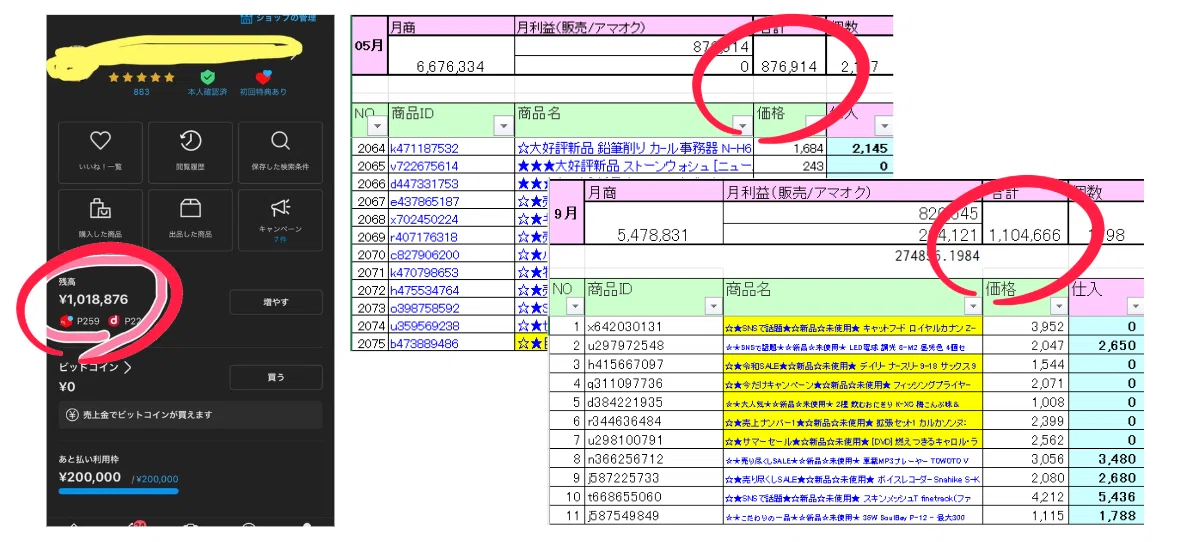Open the 仕入 filter dropdown in 05月 sheet
The image size is (1185, 542).
pyautogui.click(x=883, y=125)
